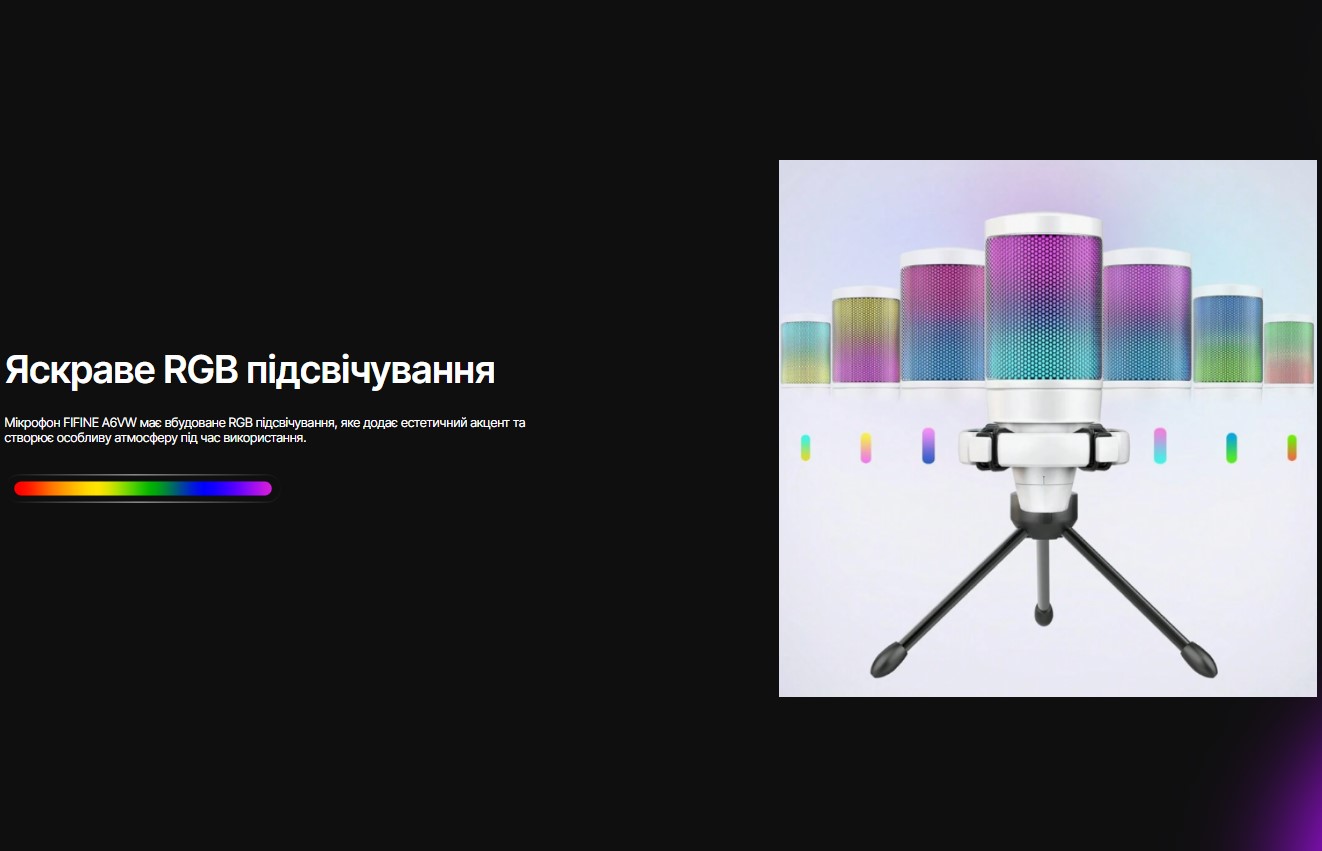Image resolution: width=1322 pixels, height=851 pixels.
Task: Click the tripod's left rubber foot
Action: (x=888, y=659)
